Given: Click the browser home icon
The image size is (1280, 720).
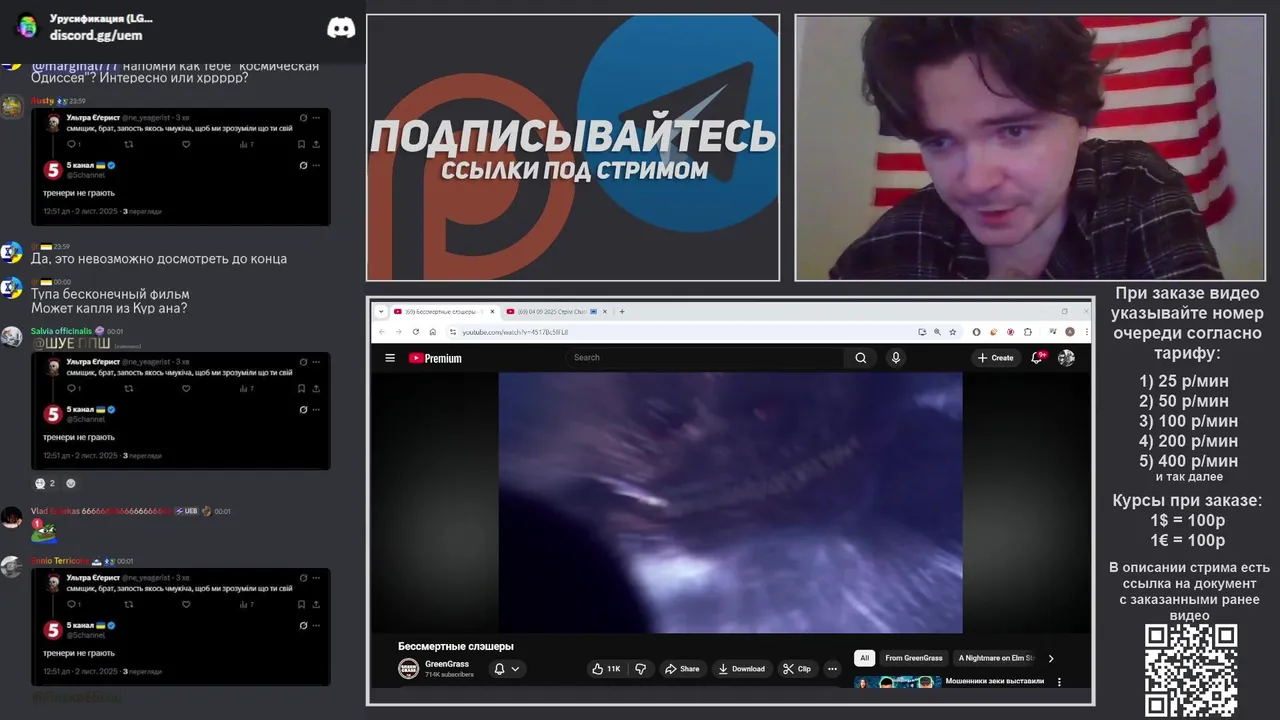Looking at the screenshot, I should [x=432, y=332].
